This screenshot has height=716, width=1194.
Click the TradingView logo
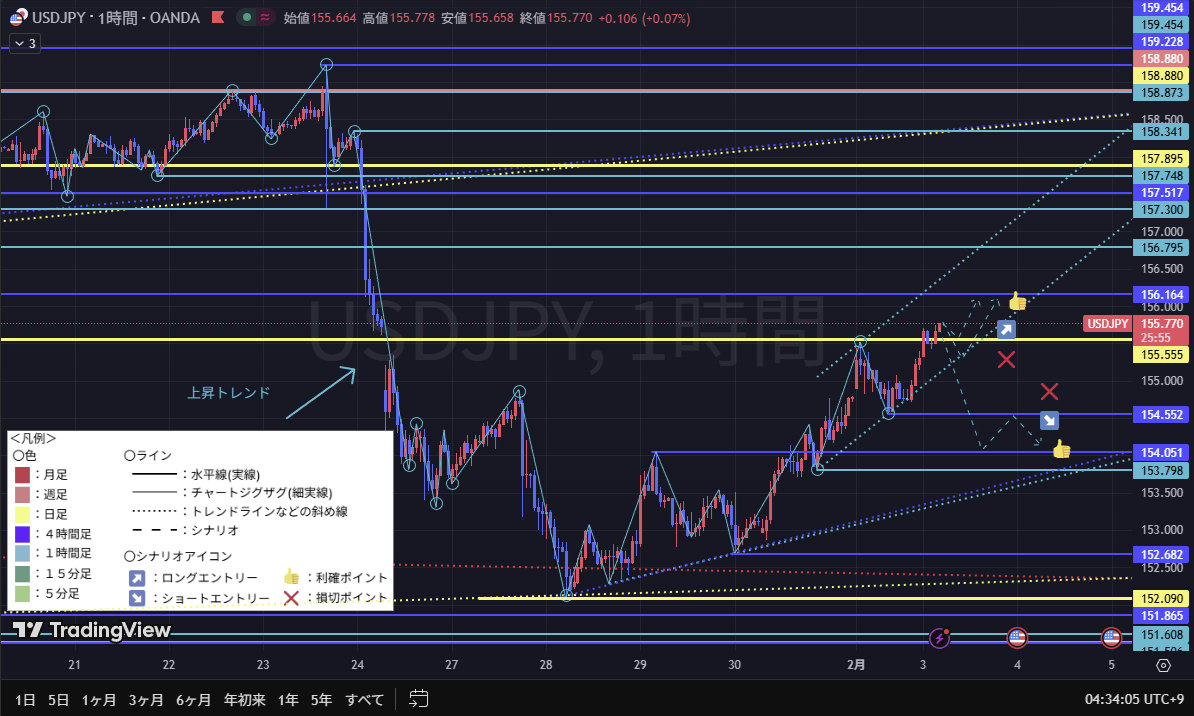(x=92, y=630)
